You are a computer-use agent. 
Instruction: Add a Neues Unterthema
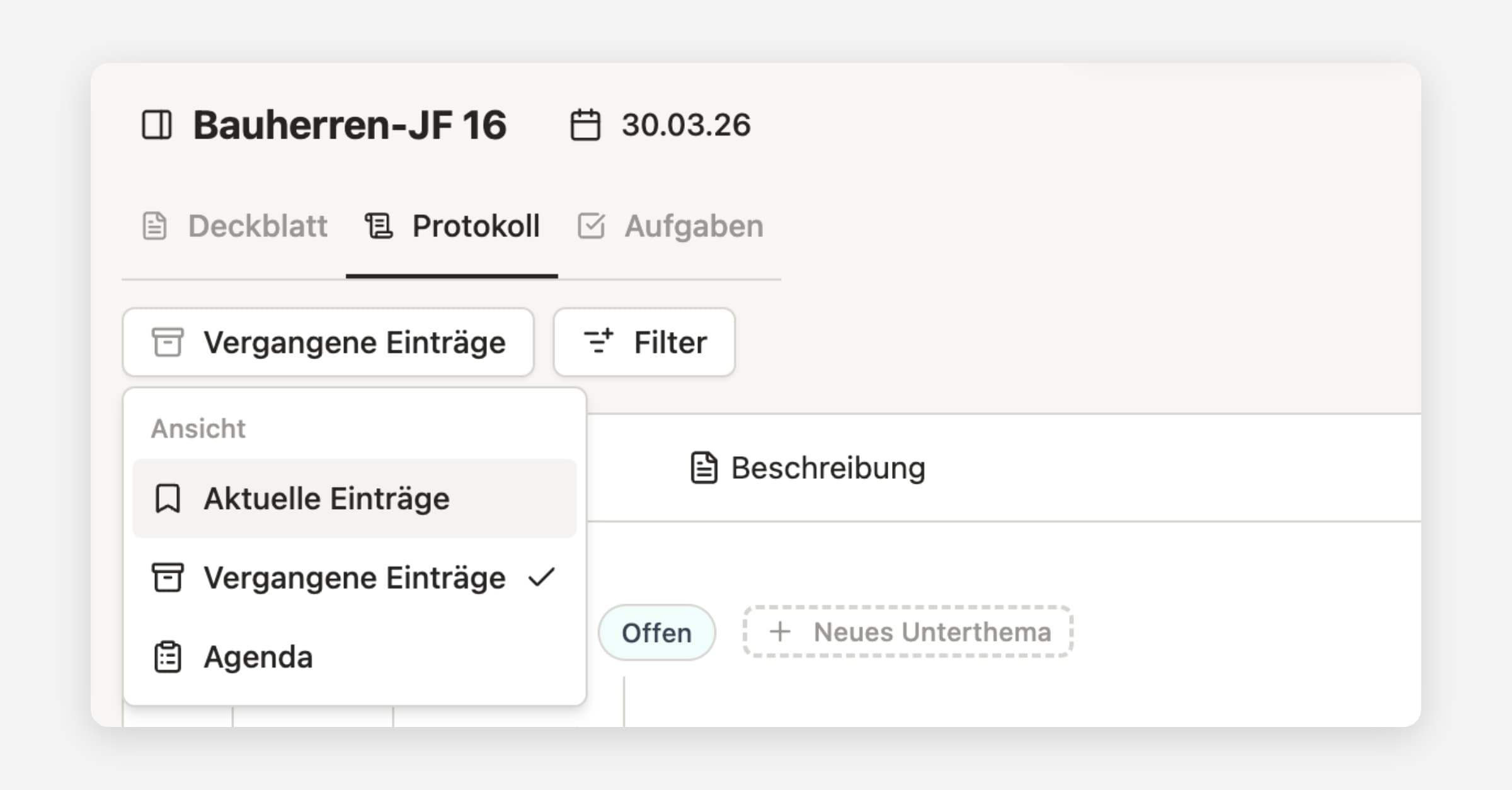click(x=908, y=632)
